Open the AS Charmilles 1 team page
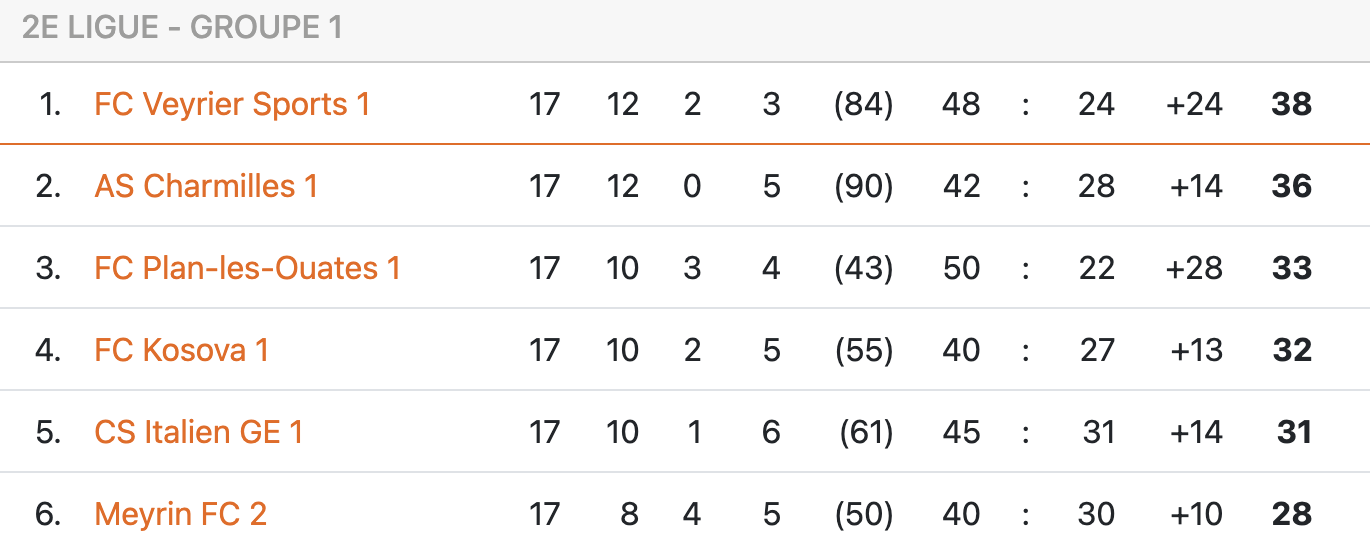Viewport: 1370px width, 548px height. point(206,186)
